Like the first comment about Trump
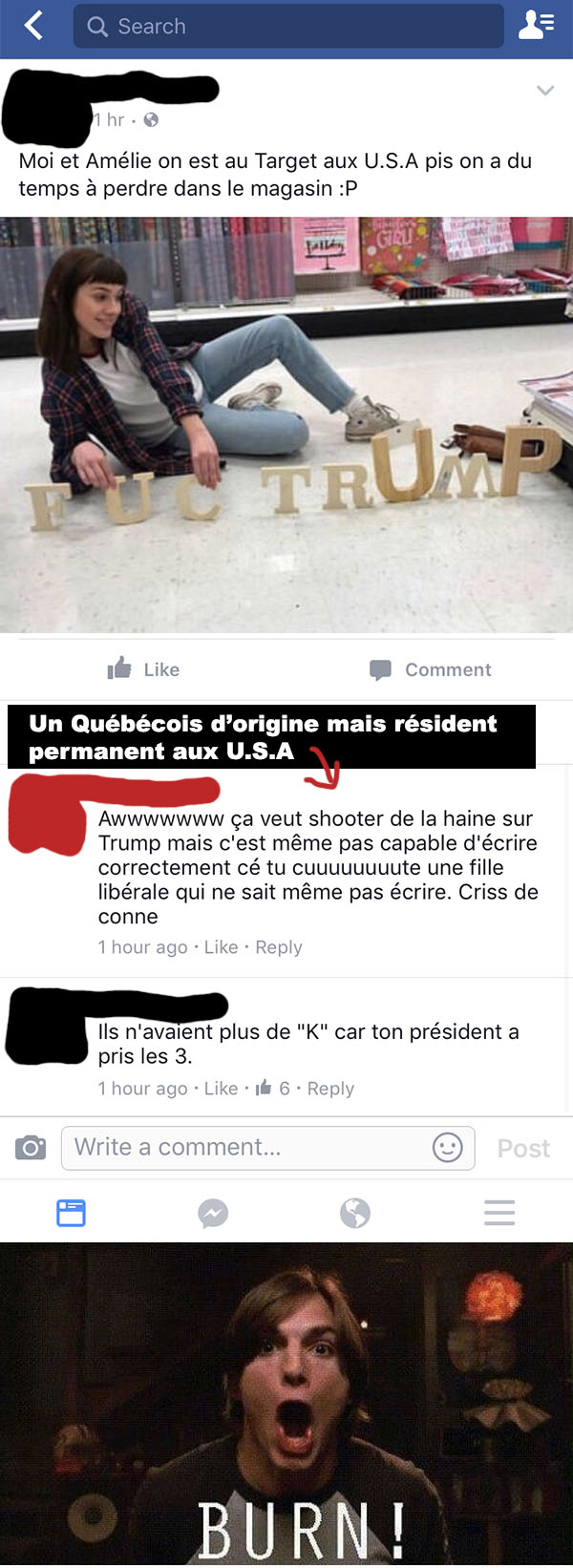Image resolution: width=573 pixels, height=1568 pixels. coord(221,947)
